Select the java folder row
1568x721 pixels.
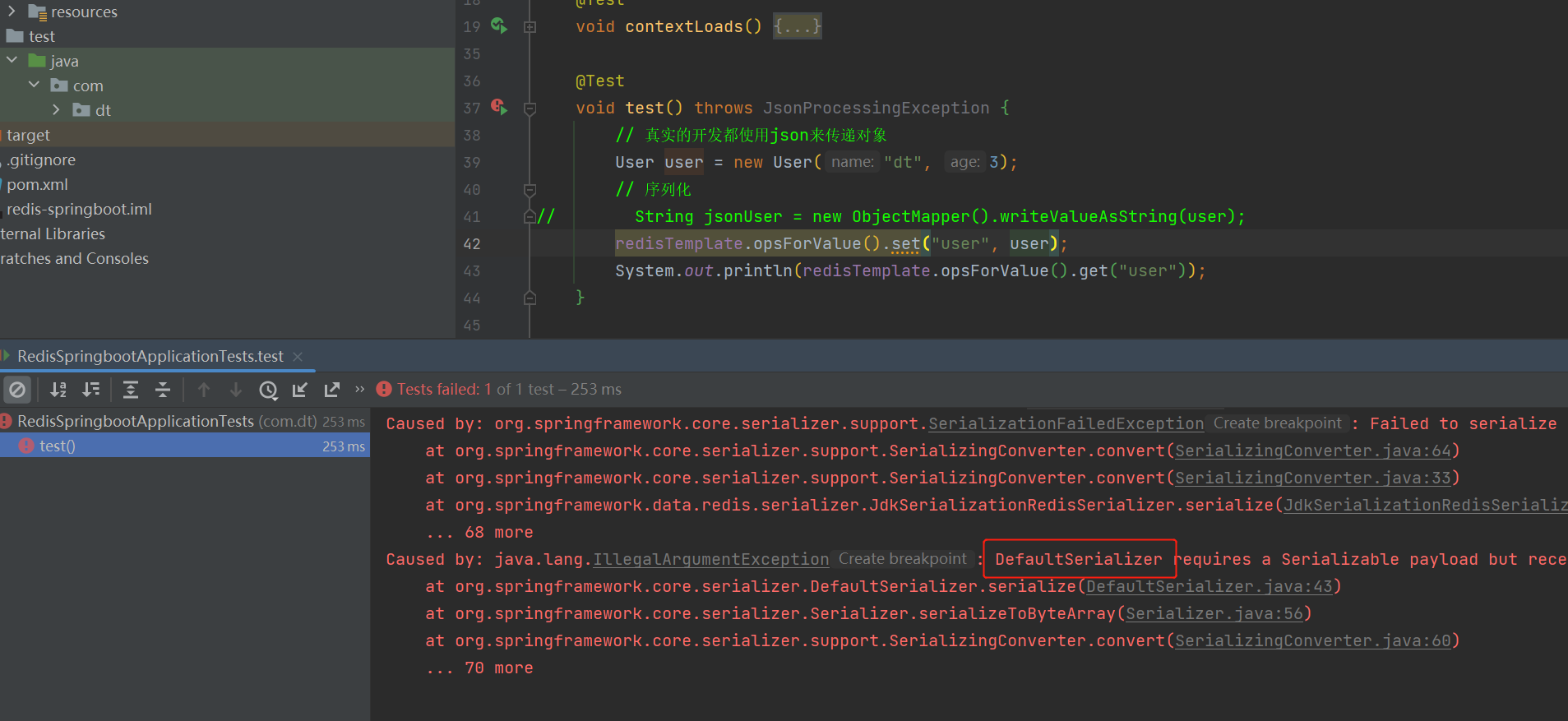coord(227,61)
